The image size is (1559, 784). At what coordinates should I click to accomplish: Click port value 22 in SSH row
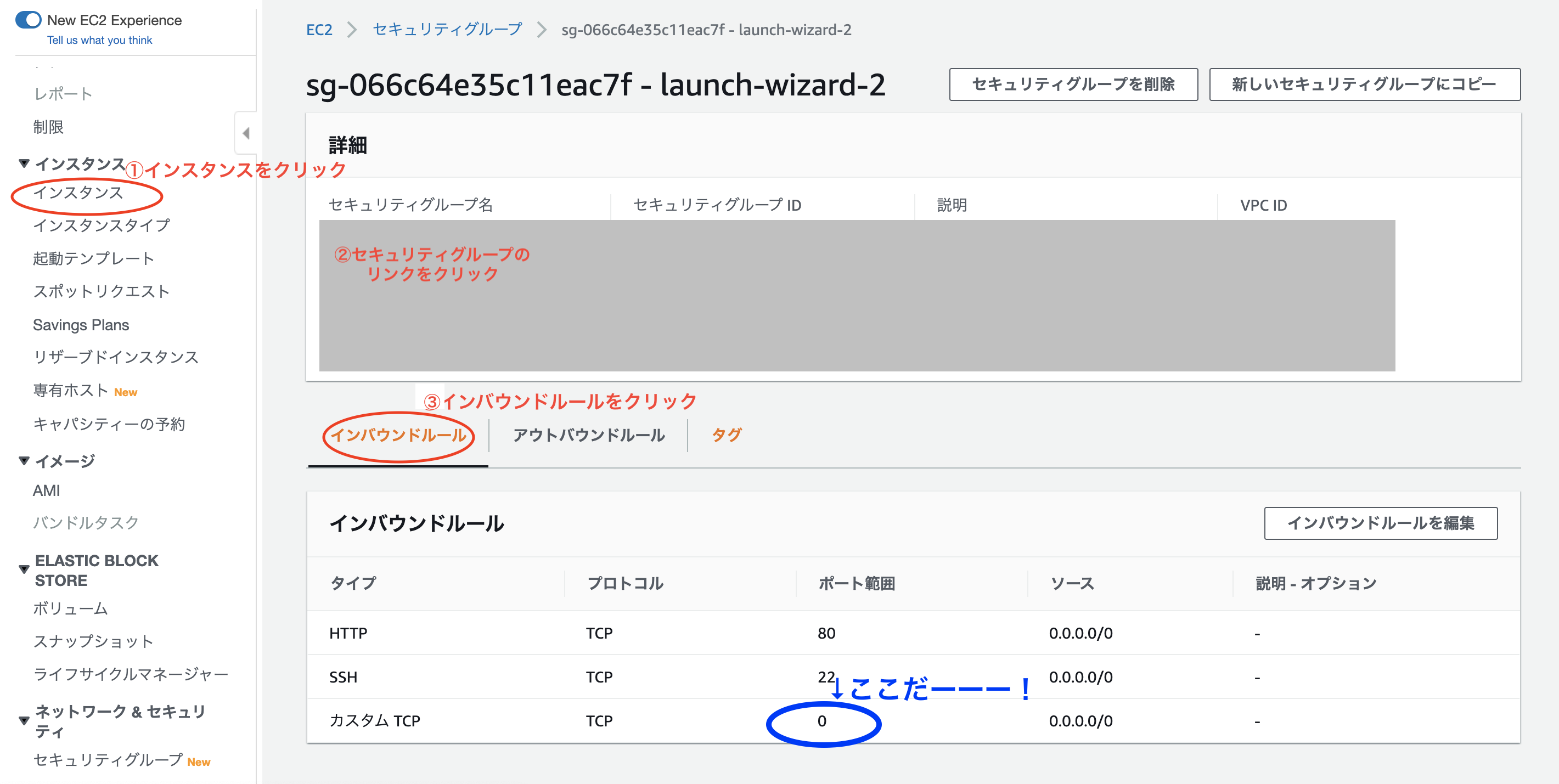click(826, 677)
